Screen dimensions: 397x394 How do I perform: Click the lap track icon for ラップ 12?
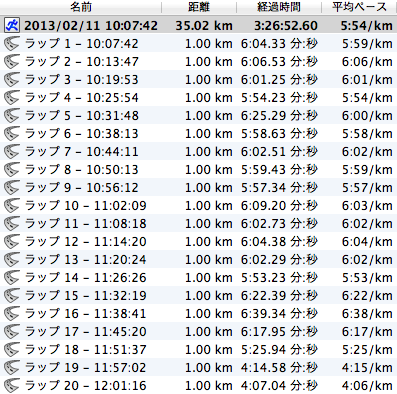(x=12, y=241)
